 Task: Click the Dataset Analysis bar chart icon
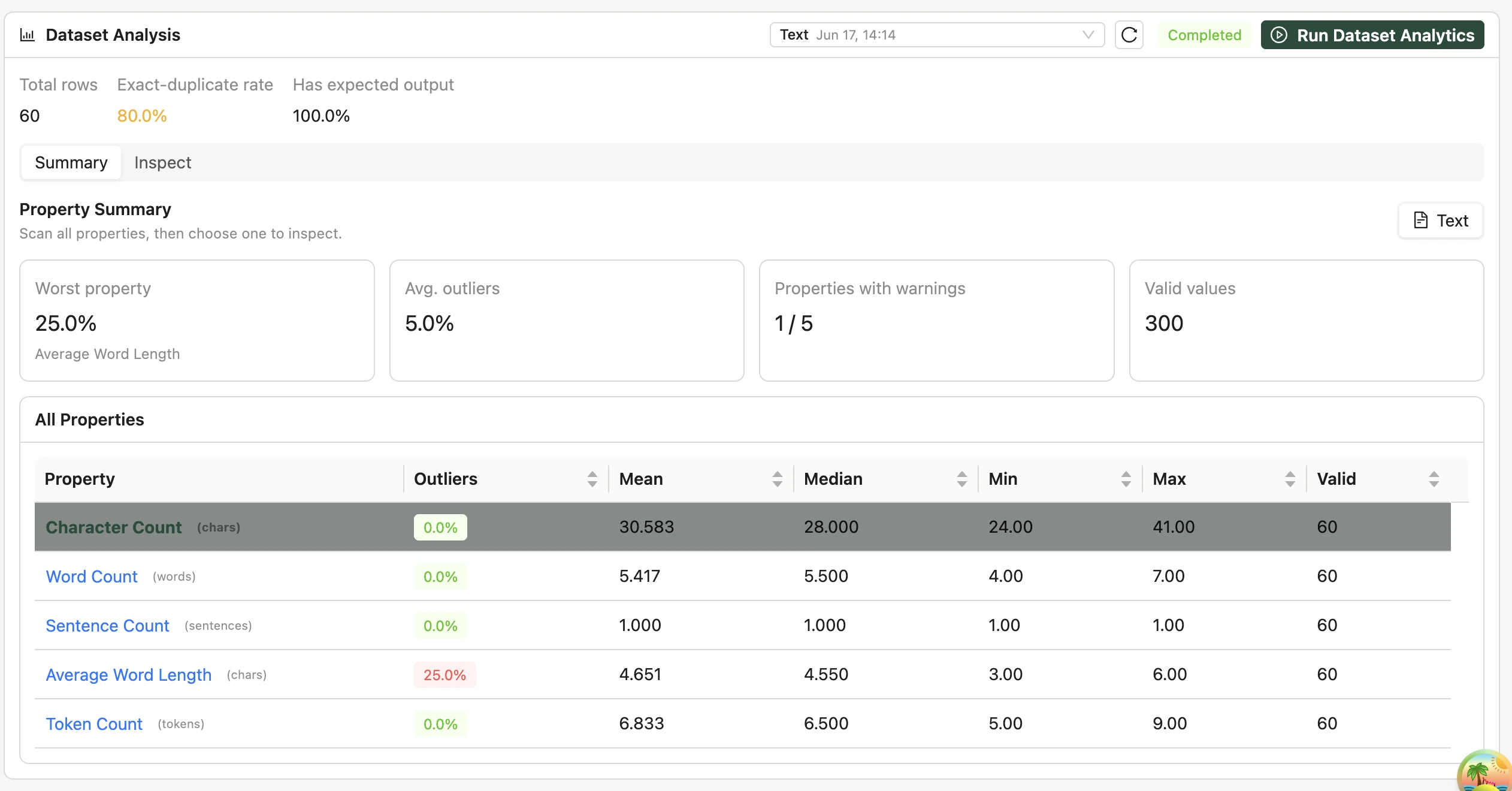tap(27, 35)
